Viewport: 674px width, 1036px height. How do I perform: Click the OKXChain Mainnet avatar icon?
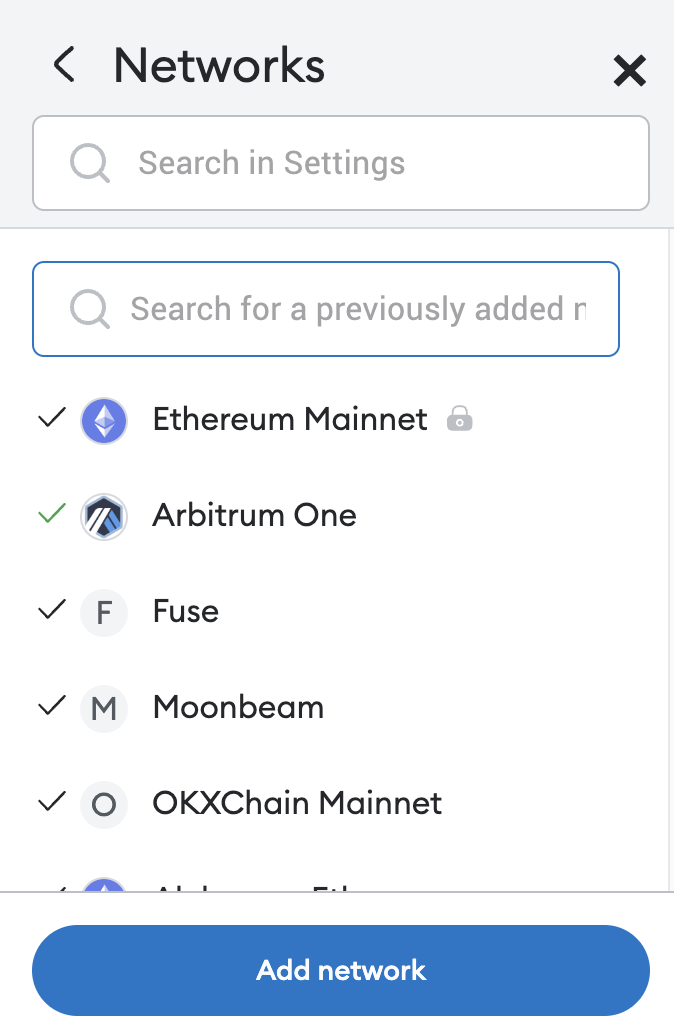click(x=104, y=804)
